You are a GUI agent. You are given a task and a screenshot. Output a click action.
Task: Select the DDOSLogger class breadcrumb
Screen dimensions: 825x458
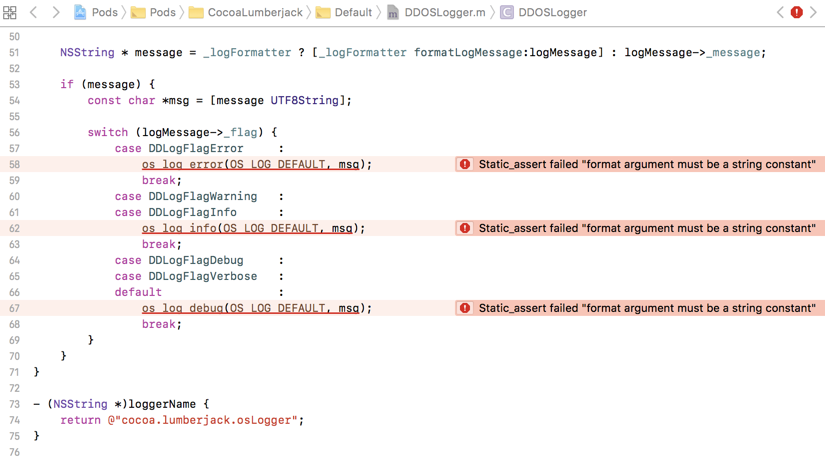point(543,12)
